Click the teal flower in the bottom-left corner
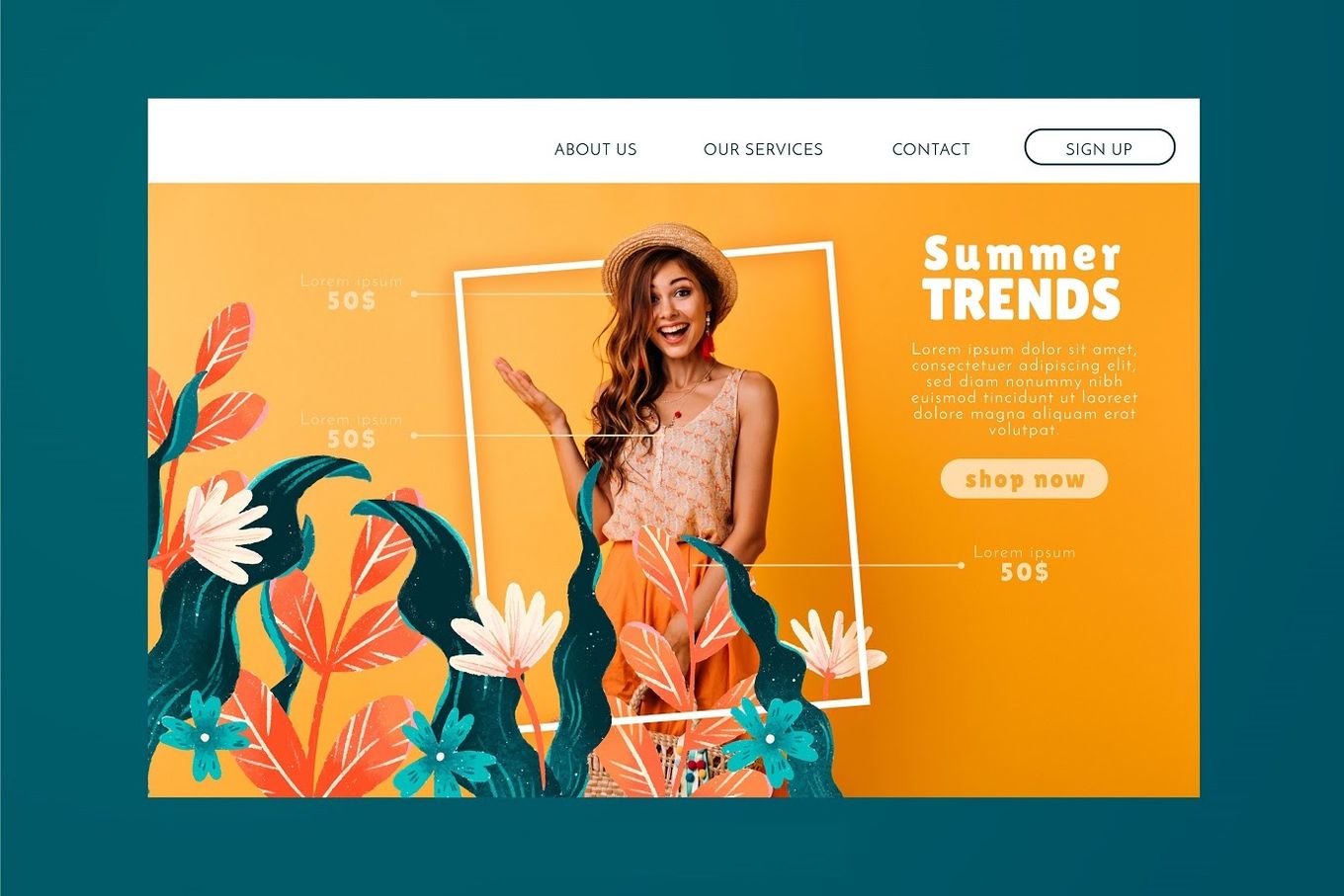This screenshot has width=1344, height=896. point(205,735)
